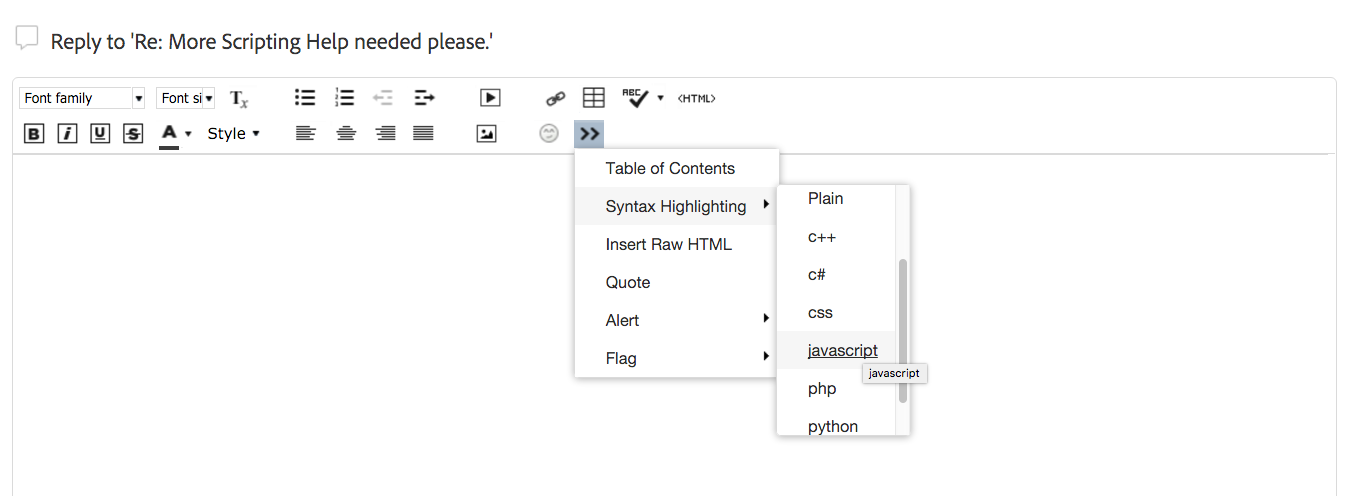Viewport: 1366px width, 496px height.
Task: Click the syntax language list scrollbar
Action: 903,330
